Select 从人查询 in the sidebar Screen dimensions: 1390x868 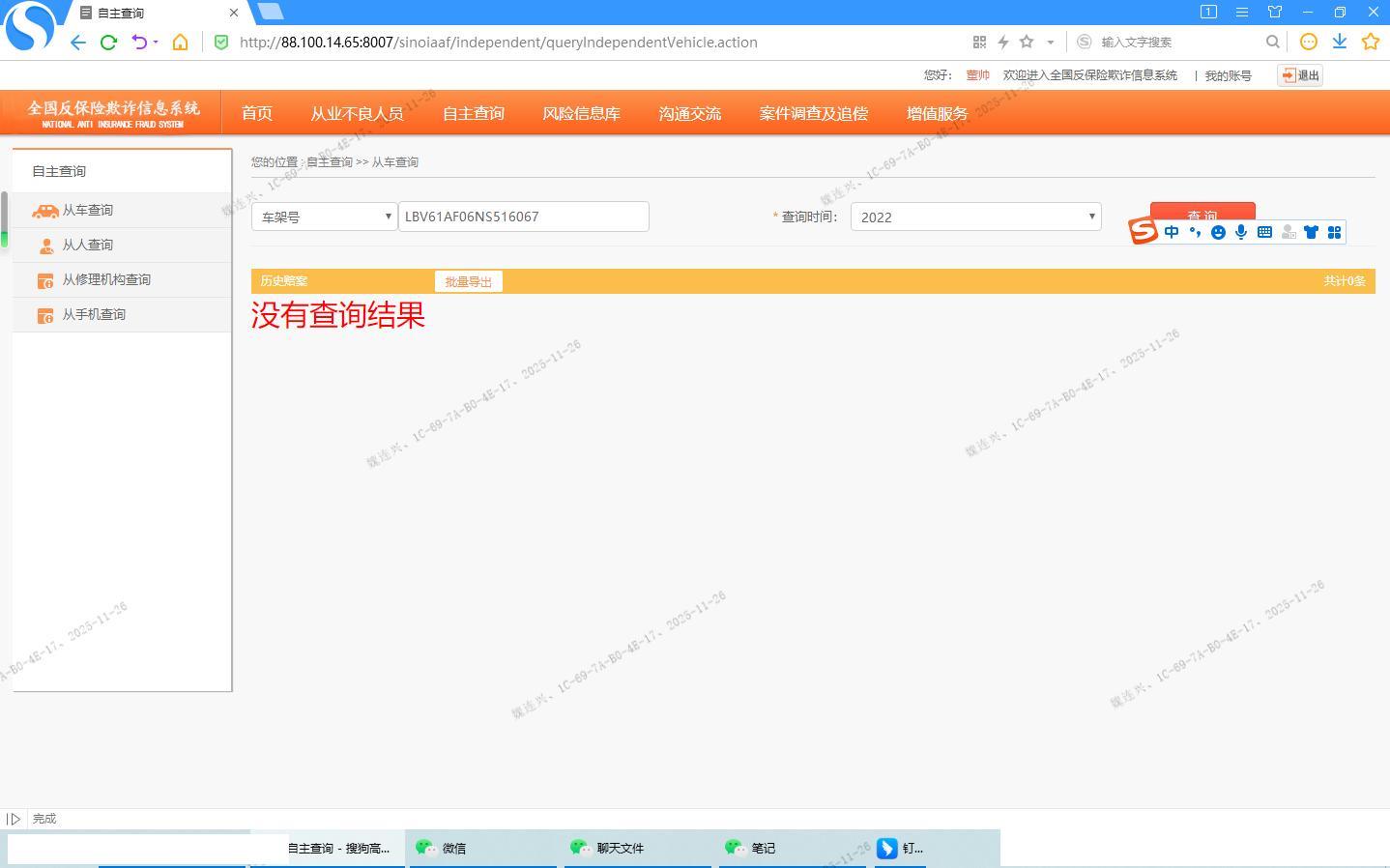(88, 245)
